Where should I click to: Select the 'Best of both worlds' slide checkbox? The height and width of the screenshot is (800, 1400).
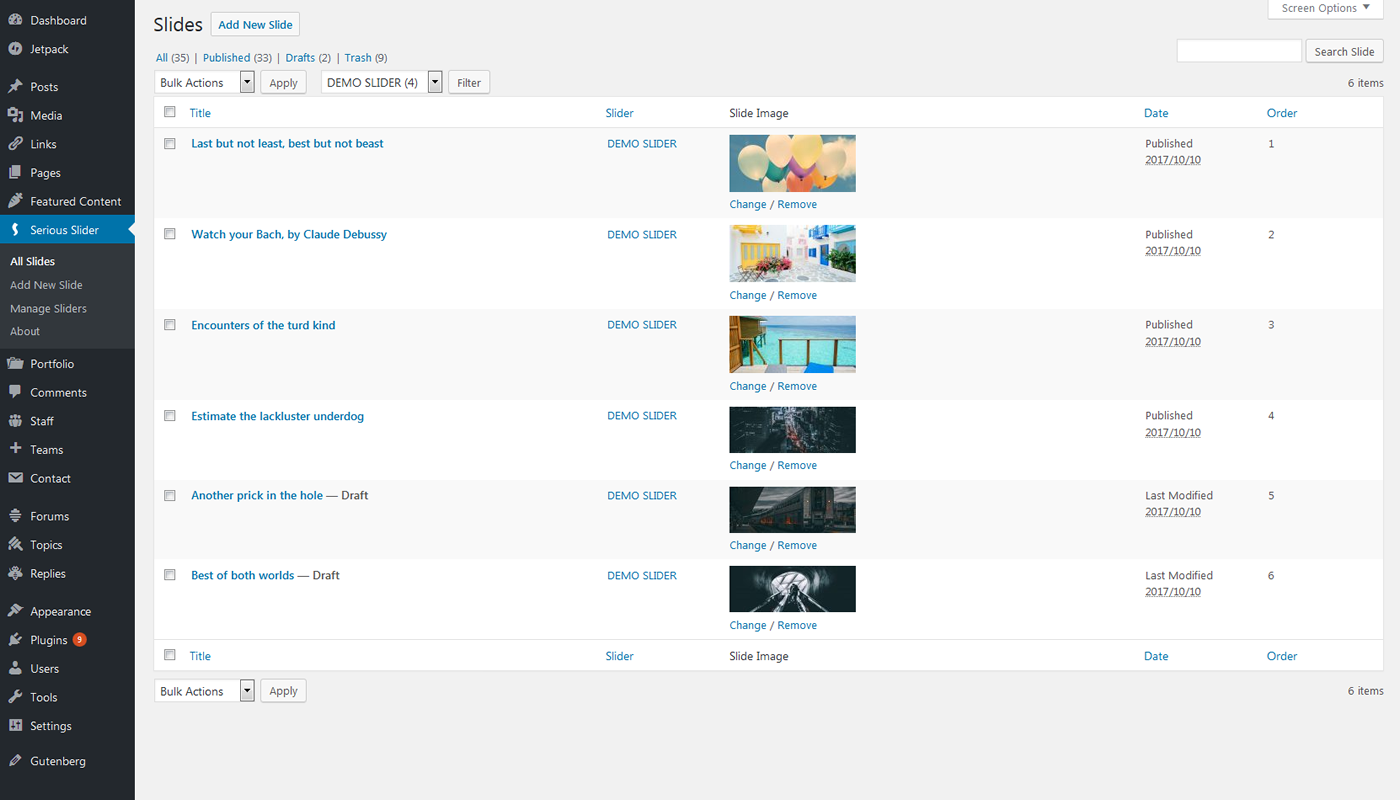(x=170, y=575)
